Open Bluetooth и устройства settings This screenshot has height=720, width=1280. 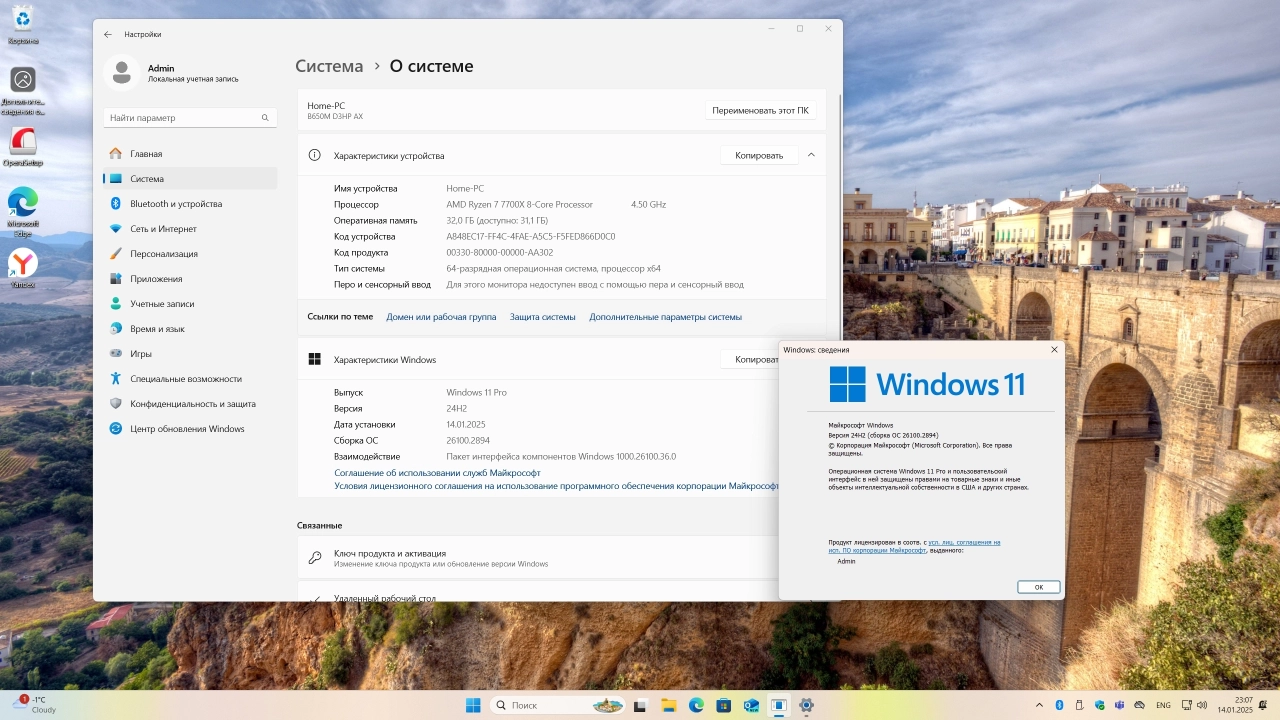tap(190, 204)
